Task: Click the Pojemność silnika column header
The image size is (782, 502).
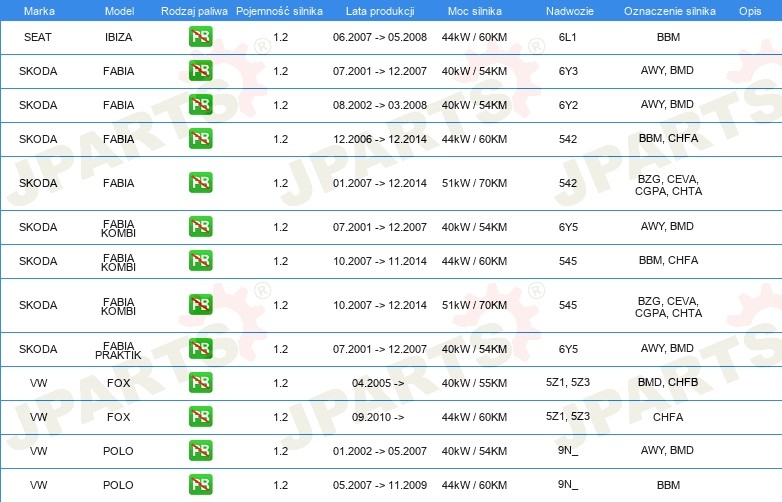Action: point(279,11)
